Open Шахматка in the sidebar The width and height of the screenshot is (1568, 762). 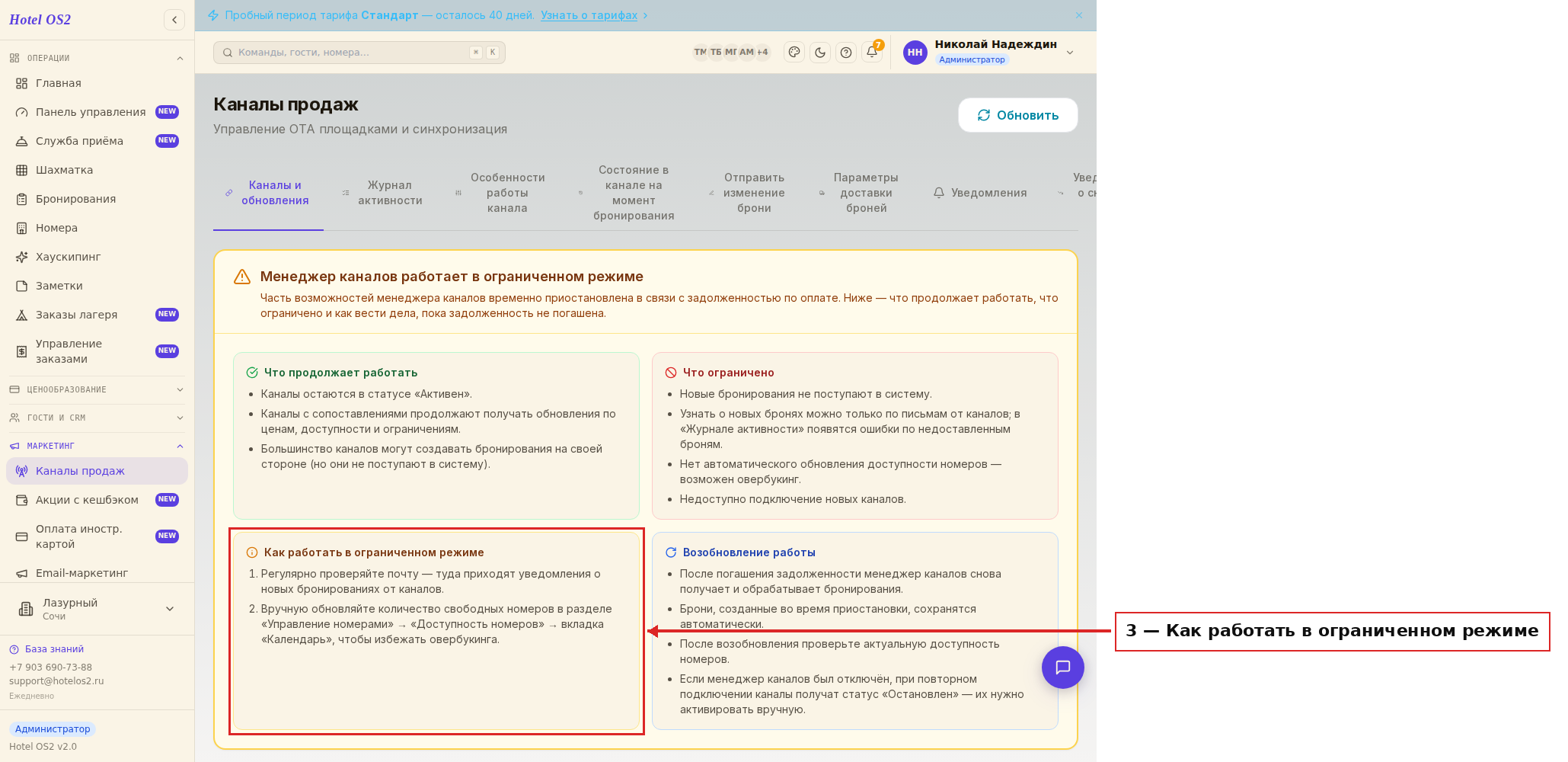click(97, 170)
